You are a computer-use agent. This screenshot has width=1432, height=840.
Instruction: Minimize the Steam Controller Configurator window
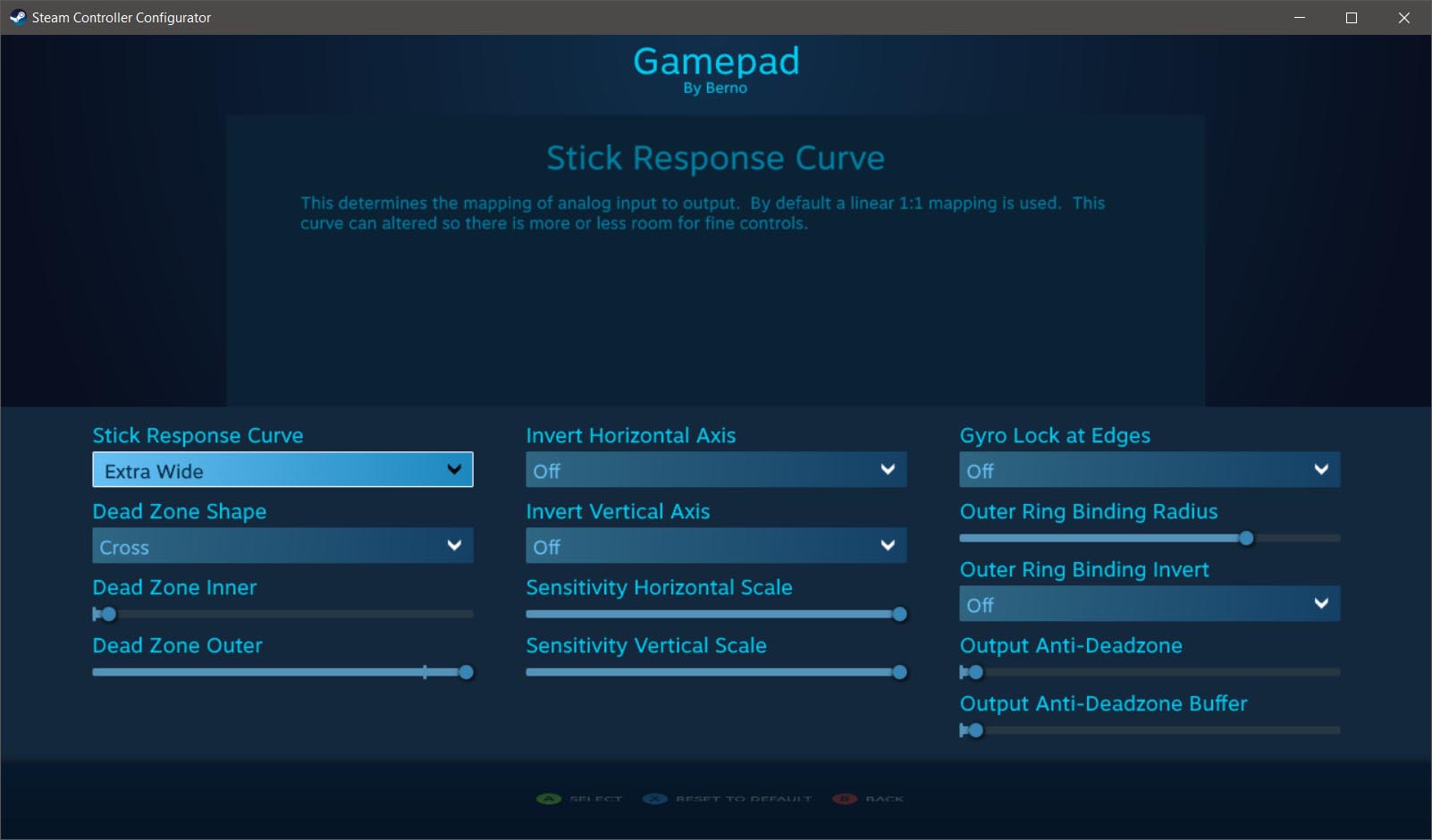(1300, 17)
